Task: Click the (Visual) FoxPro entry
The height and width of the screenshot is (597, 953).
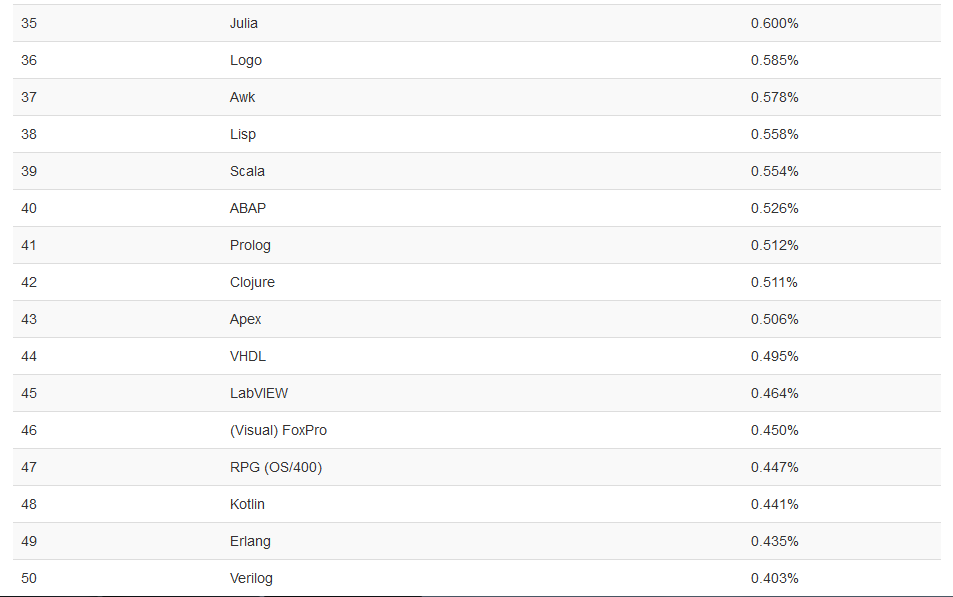Action: (x=278, y=430)
